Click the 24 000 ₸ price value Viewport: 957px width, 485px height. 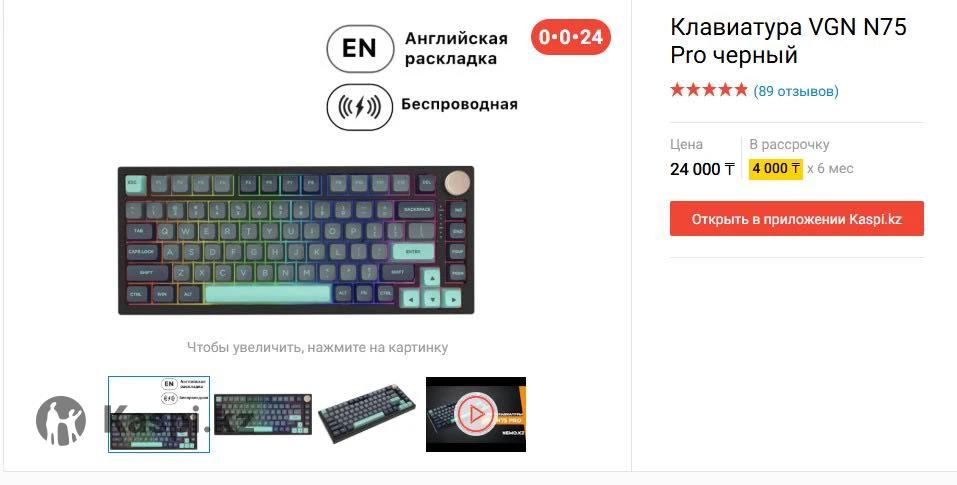click(702, 169)
